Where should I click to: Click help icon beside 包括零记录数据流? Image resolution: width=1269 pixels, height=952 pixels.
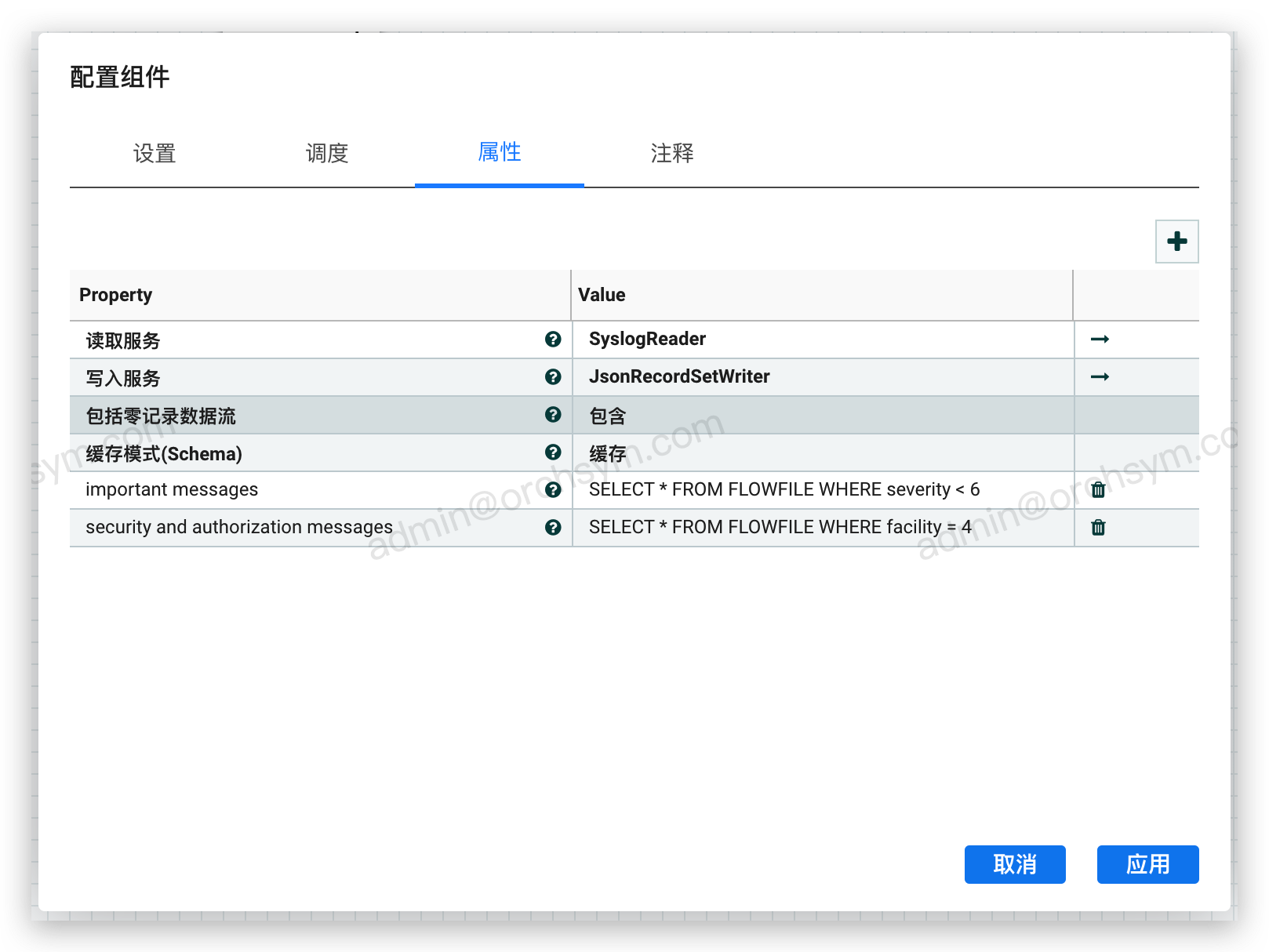[x=553, y=414]
